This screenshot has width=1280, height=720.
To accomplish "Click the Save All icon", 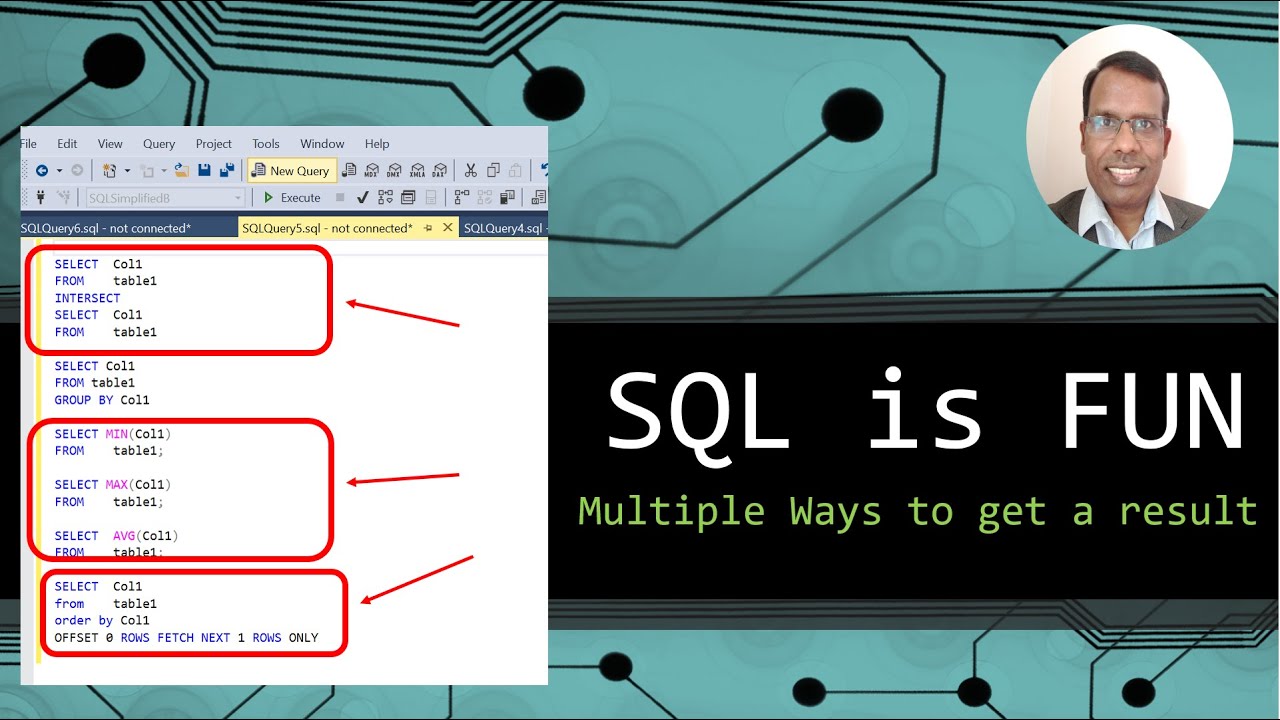I will coord(227,171).
